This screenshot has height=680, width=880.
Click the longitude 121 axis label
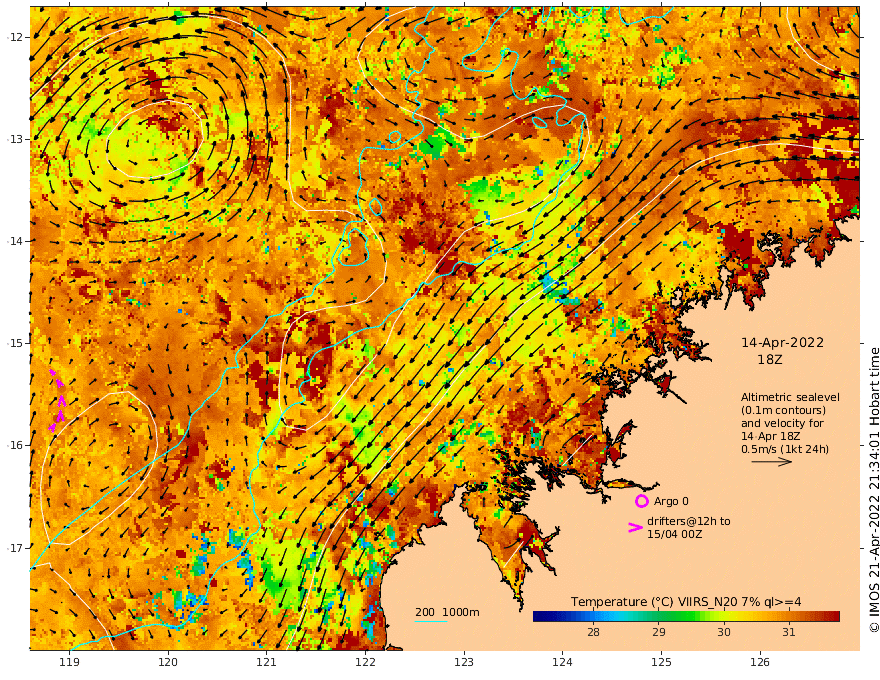[267, 662]
